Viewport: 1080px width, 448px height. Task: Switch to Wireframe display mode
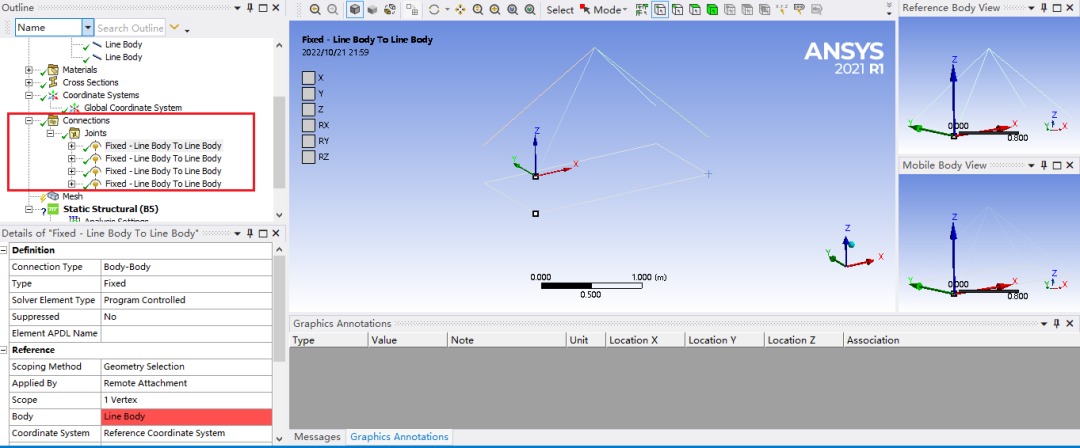coord(390,10)
